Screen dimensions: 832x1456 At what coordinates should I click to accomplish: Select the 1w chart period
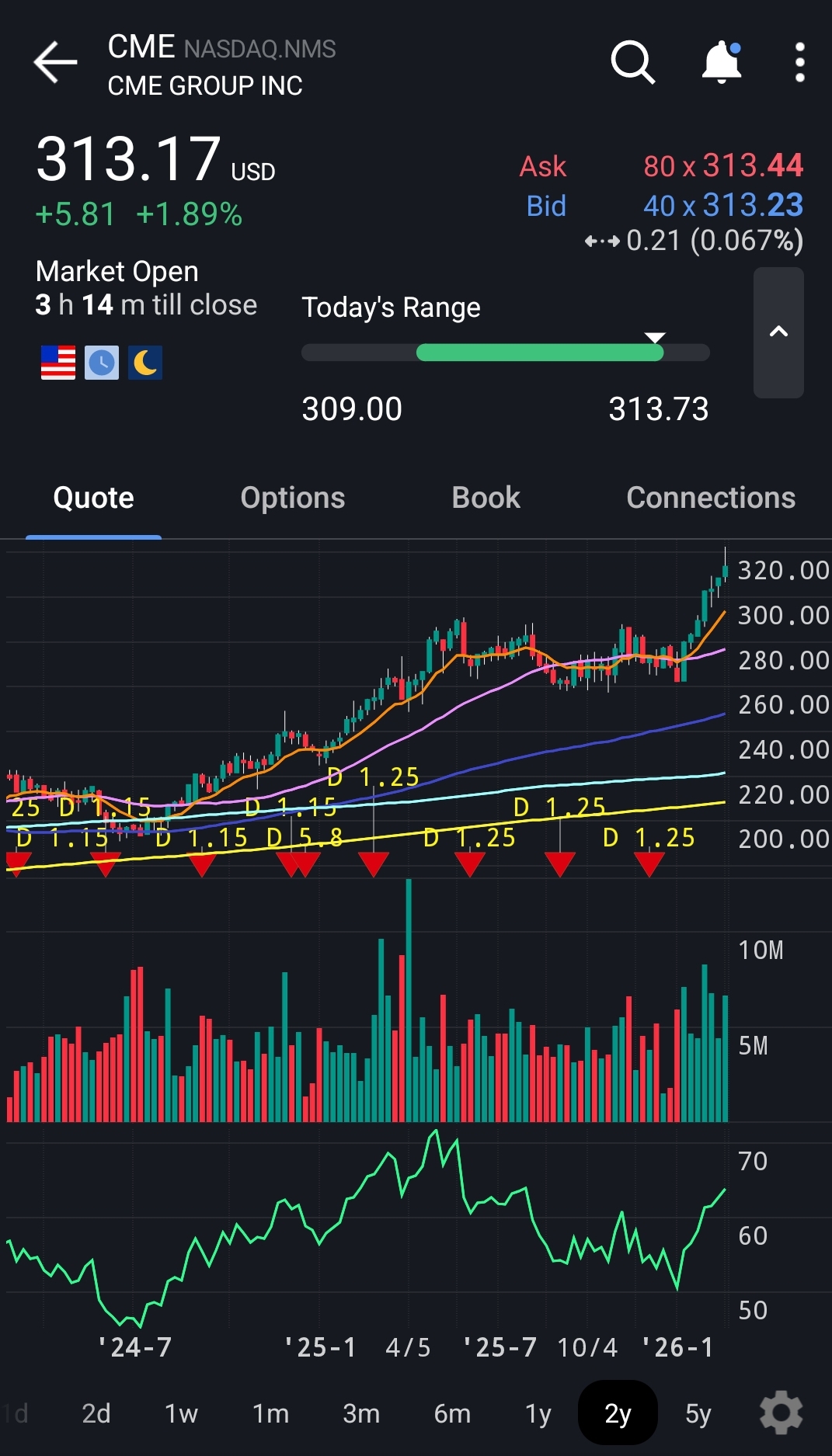[181, 1413]
